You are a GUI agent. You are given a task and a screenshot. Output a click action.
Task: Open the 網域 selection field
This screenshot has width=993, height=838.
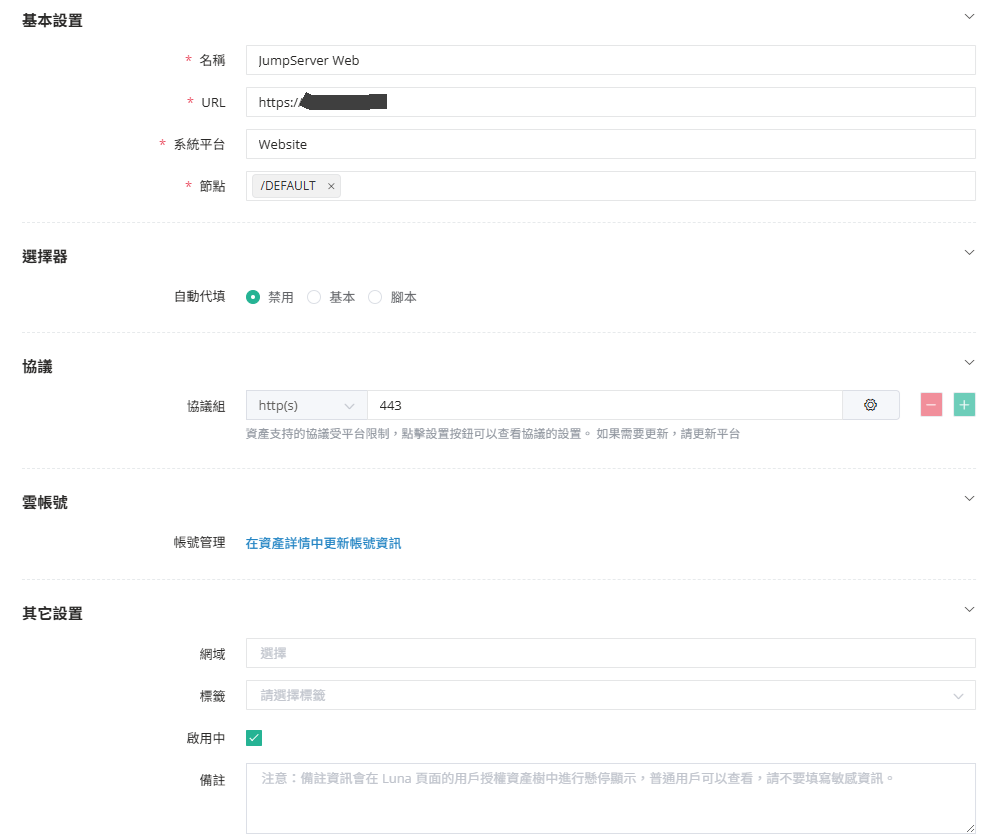[x=610, y=653]
